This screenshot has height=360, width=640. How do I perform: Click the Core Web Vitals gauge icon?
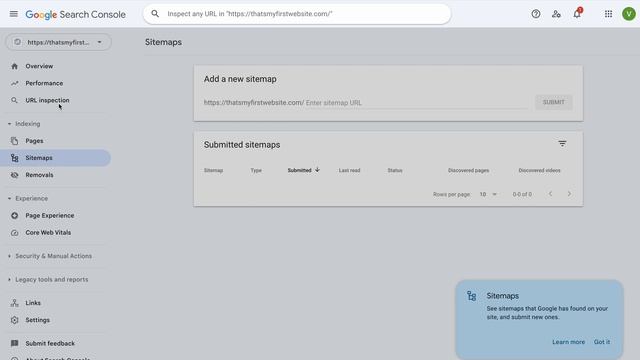[x=15, y=233]
